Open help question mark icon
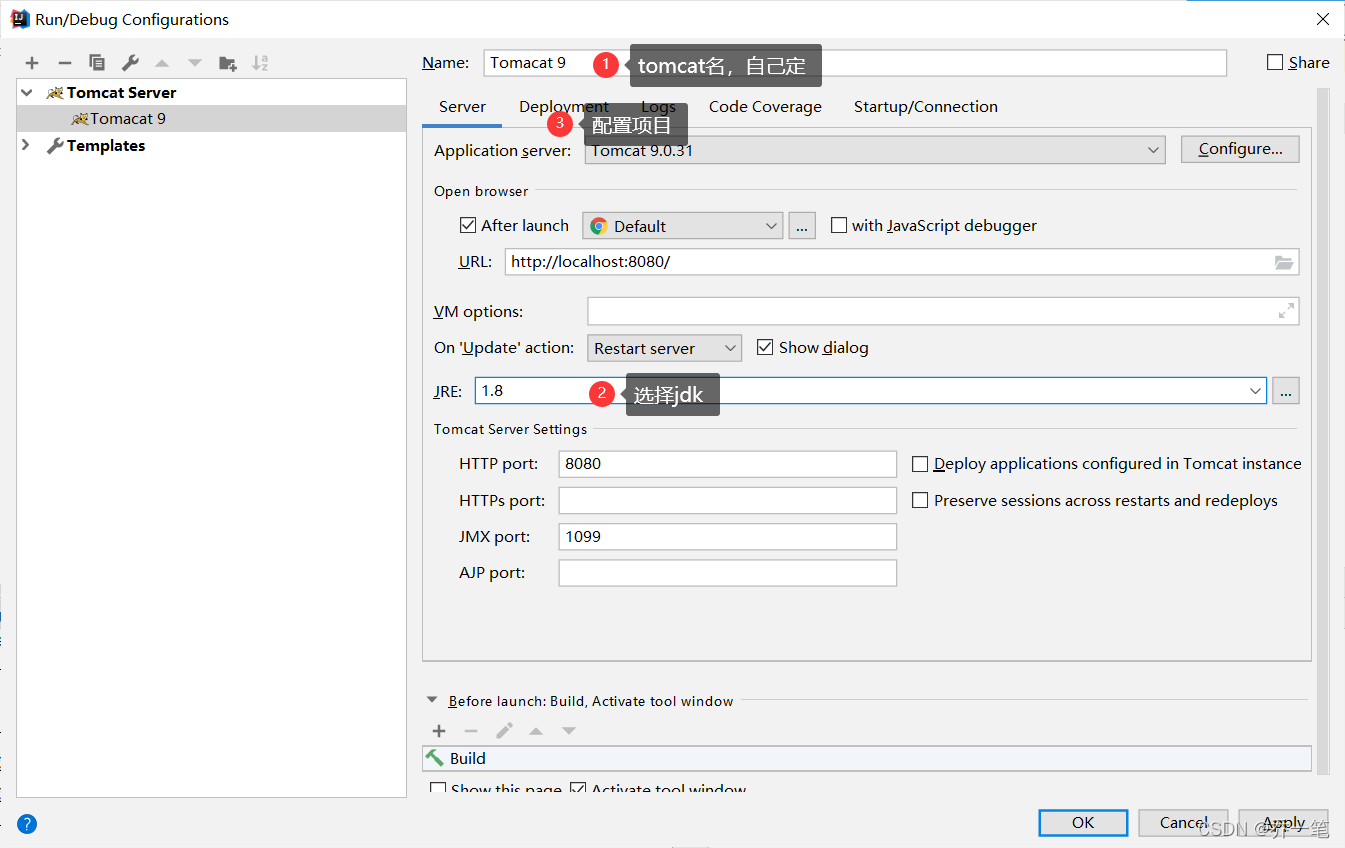 coord(27,824)
